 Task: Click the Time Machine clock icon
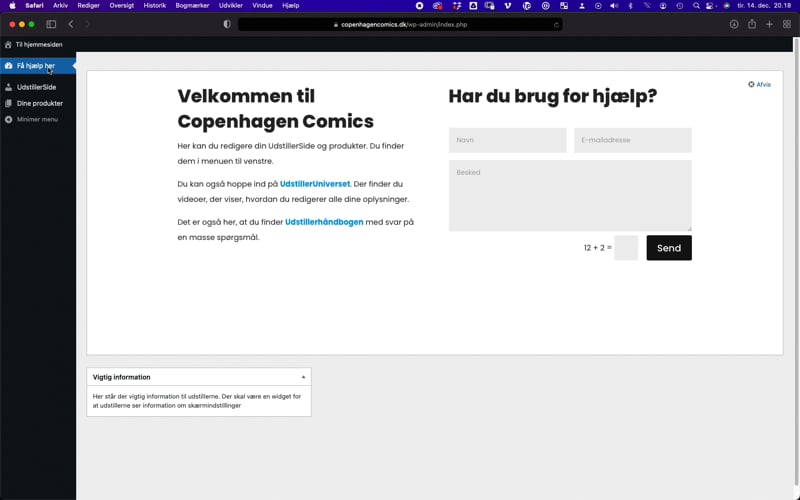[x=680, y=6]
